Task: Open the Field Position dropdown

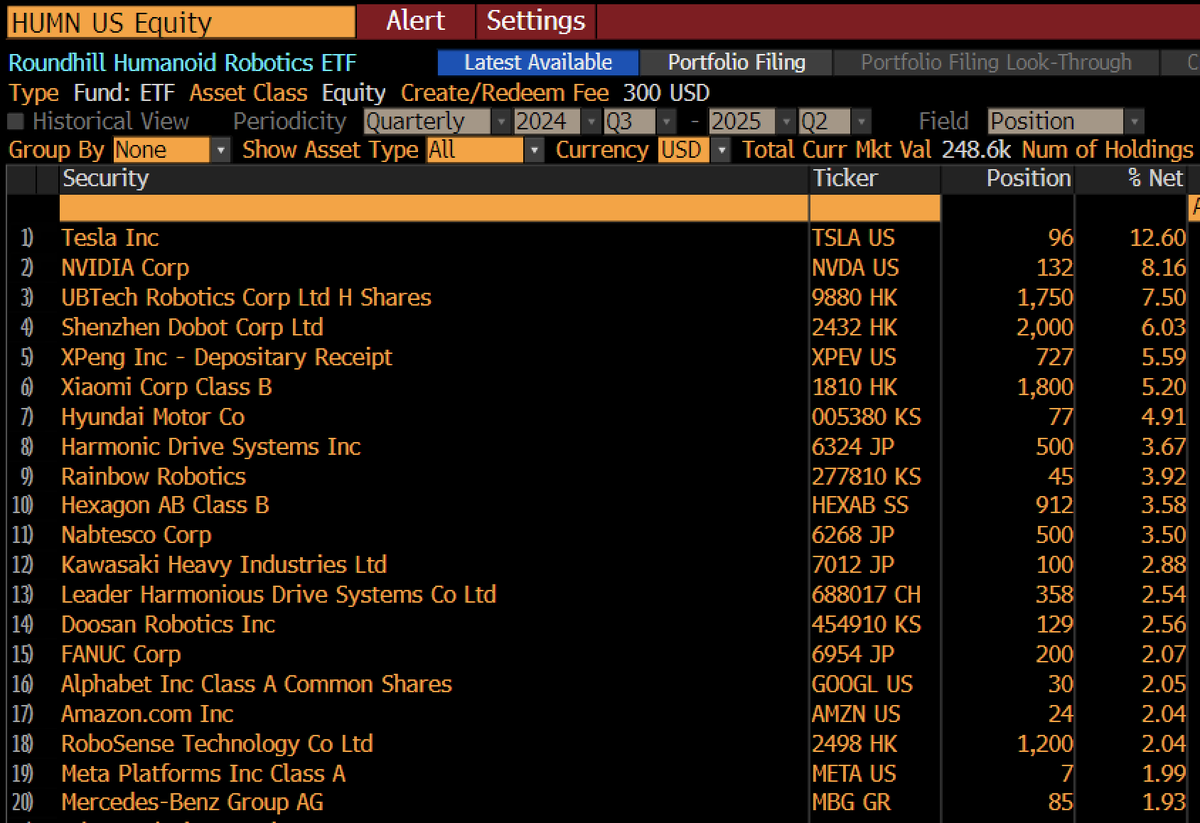Action: (1065, 122)
